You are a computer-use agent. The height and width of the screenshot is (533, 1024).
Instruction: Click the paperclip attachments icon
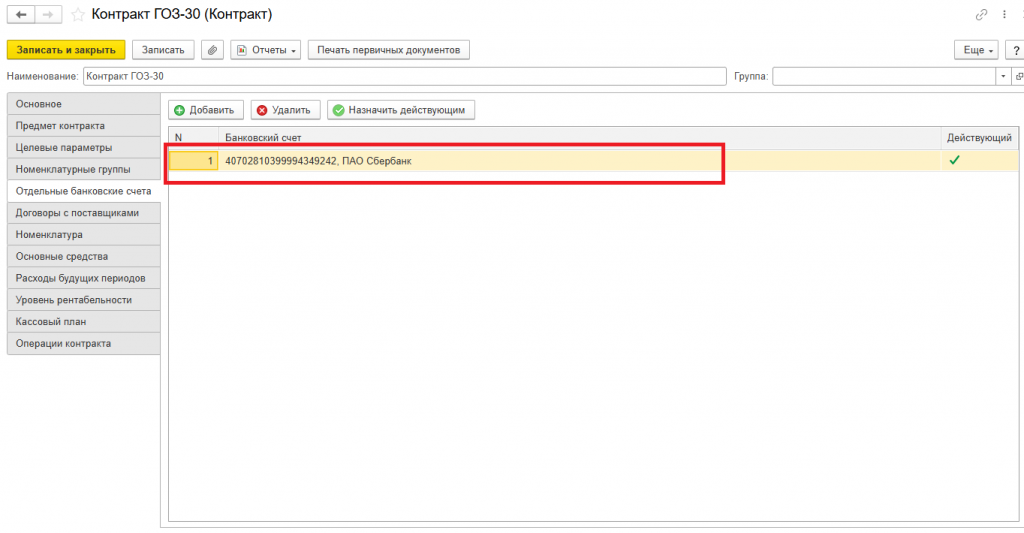point(212,50)
